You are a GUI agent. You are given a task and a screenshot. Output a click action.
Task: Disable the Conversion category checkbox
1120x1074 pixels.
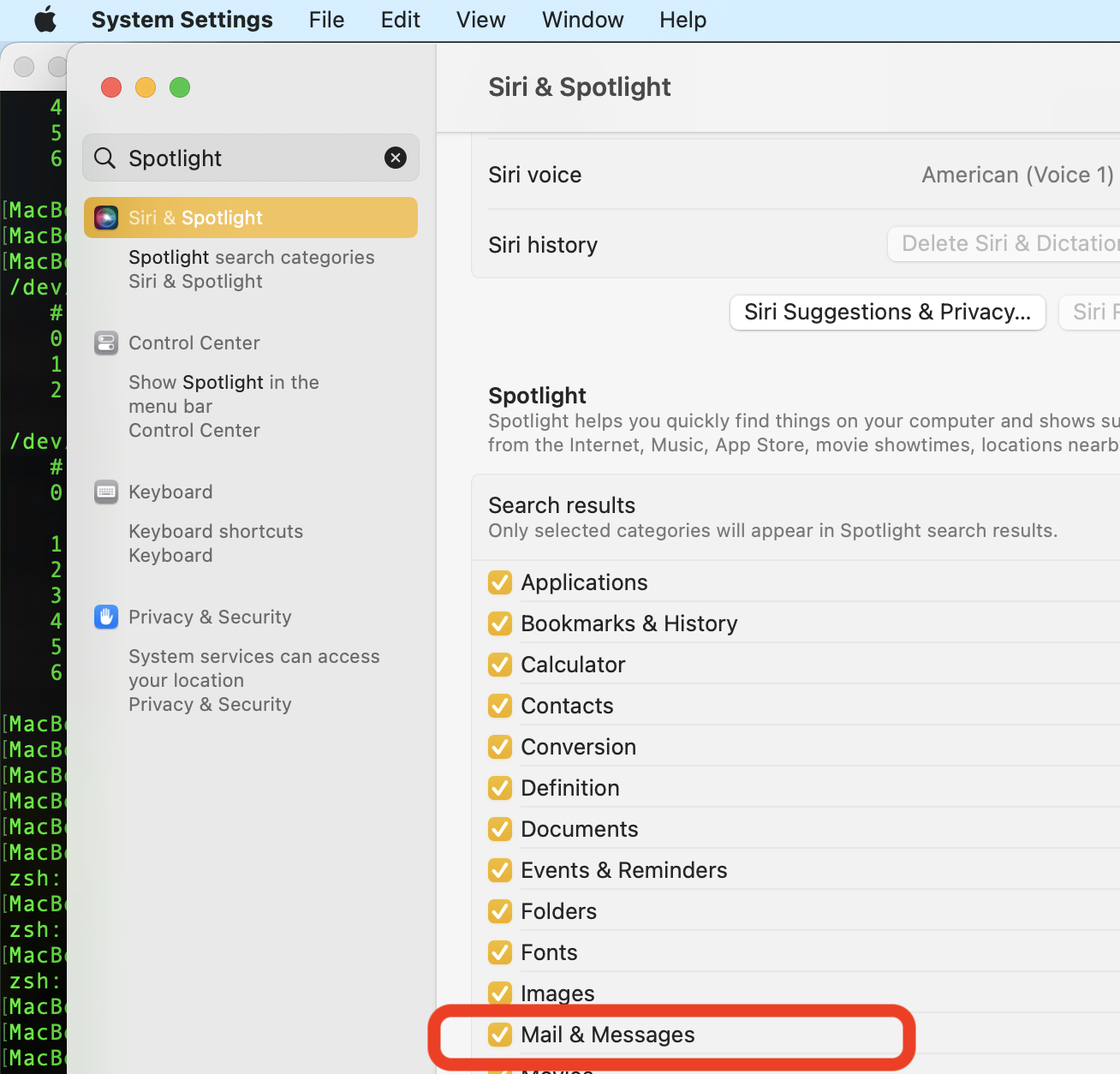click(x=500, y=747)
